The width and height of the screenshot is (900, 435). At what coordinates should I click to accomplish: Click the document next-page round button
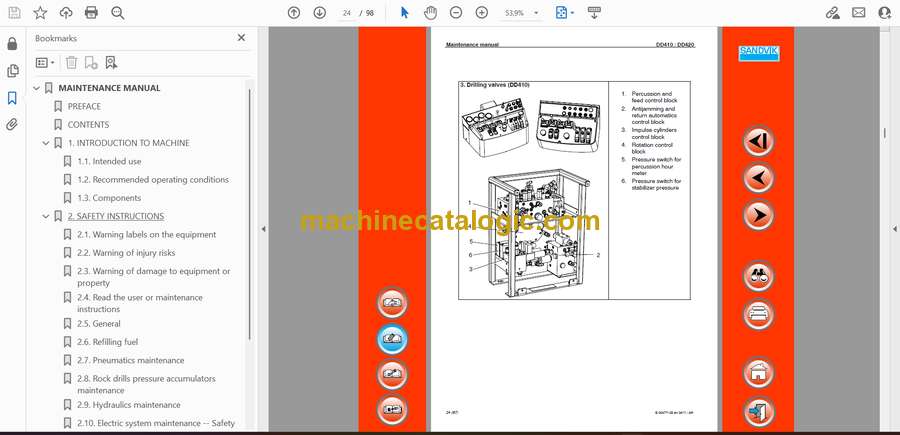758,215
